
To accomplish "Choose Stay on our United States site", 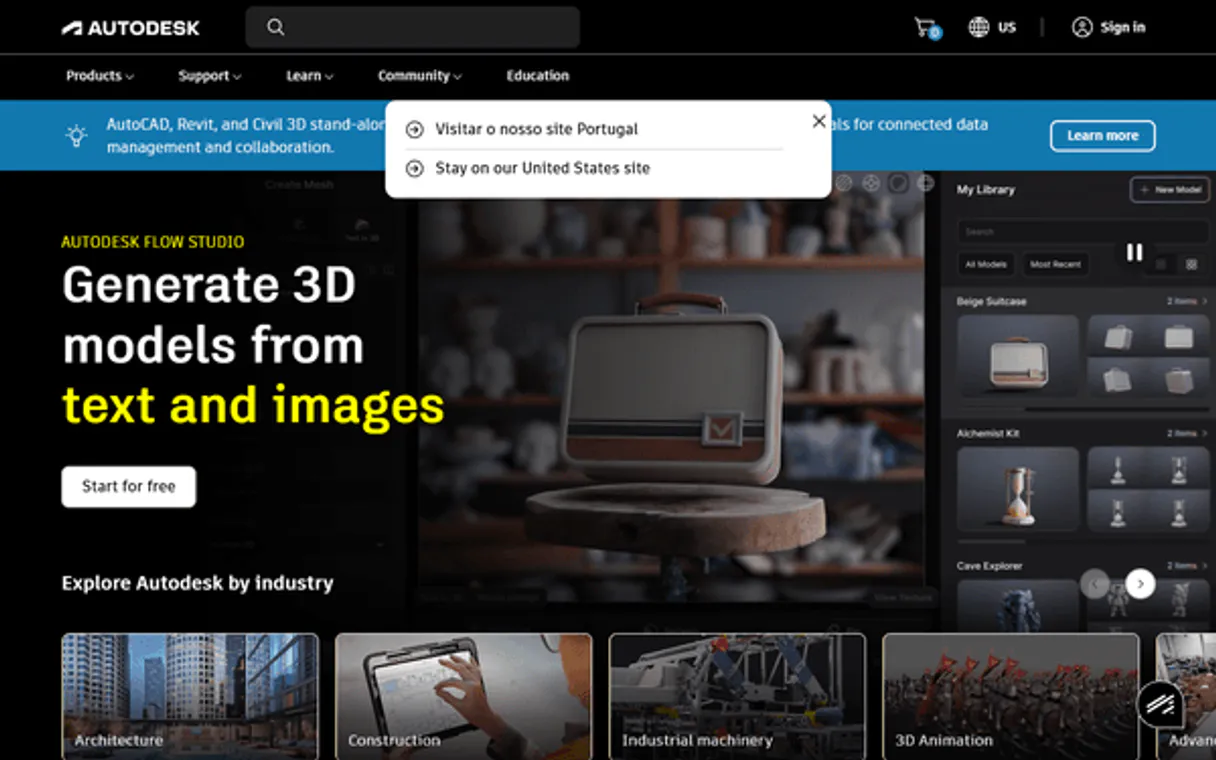I will 542,169.
